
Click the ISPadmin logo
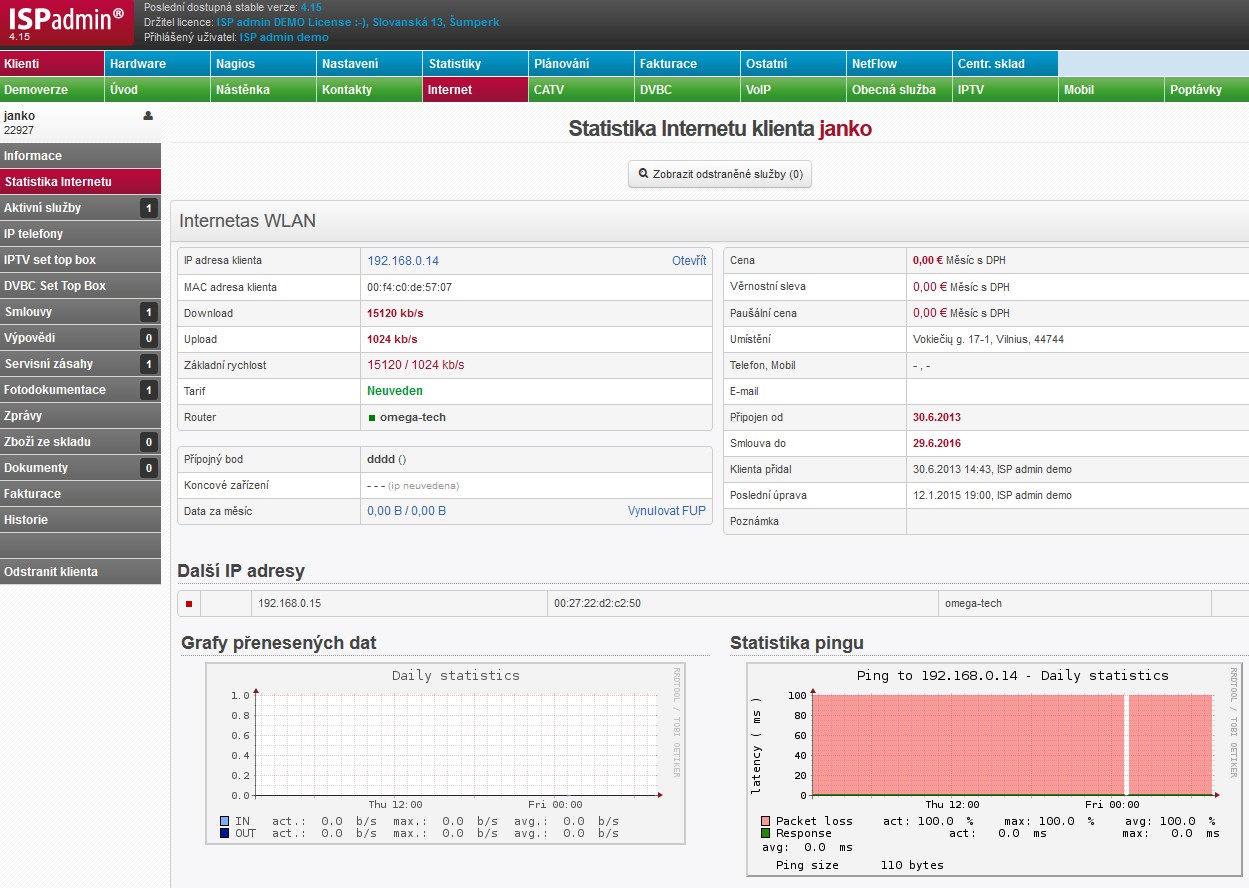(67, 23)
